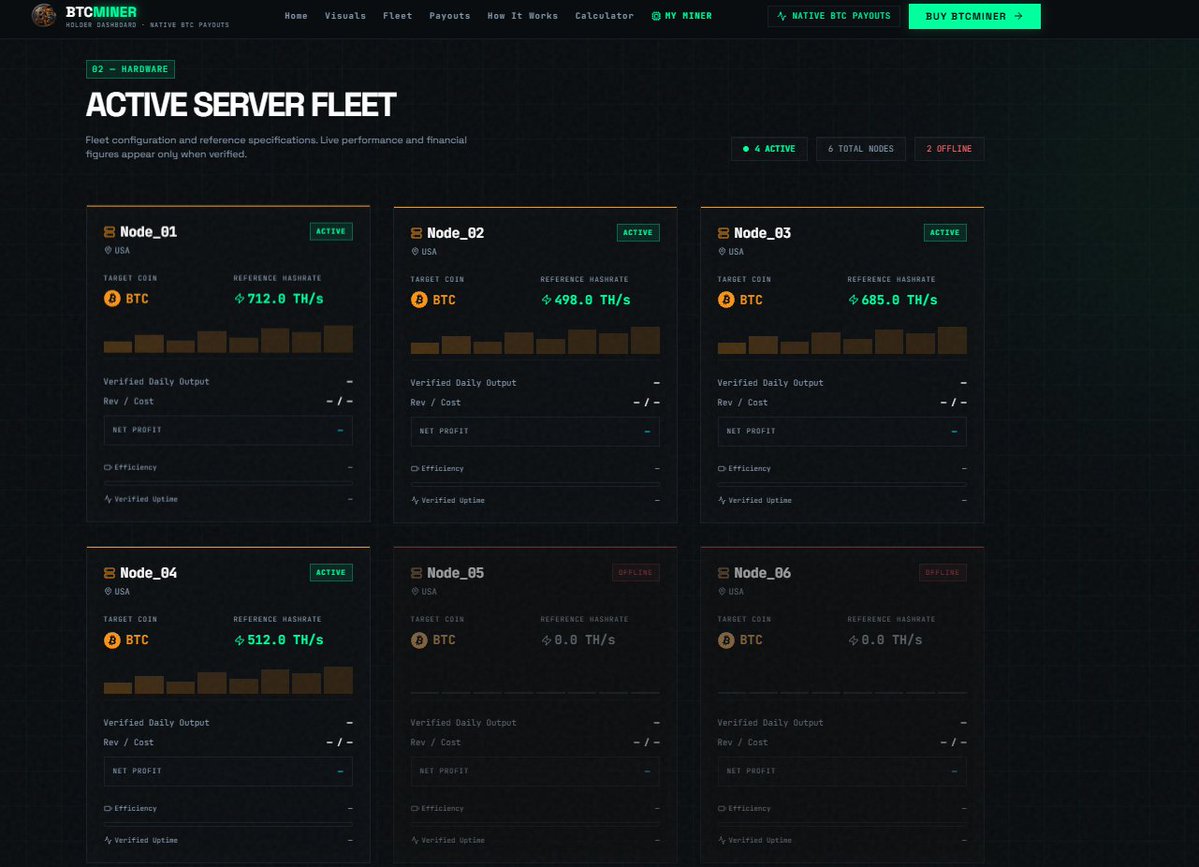Click lightning icon beside 712.0 TH/s

[239, 298]
